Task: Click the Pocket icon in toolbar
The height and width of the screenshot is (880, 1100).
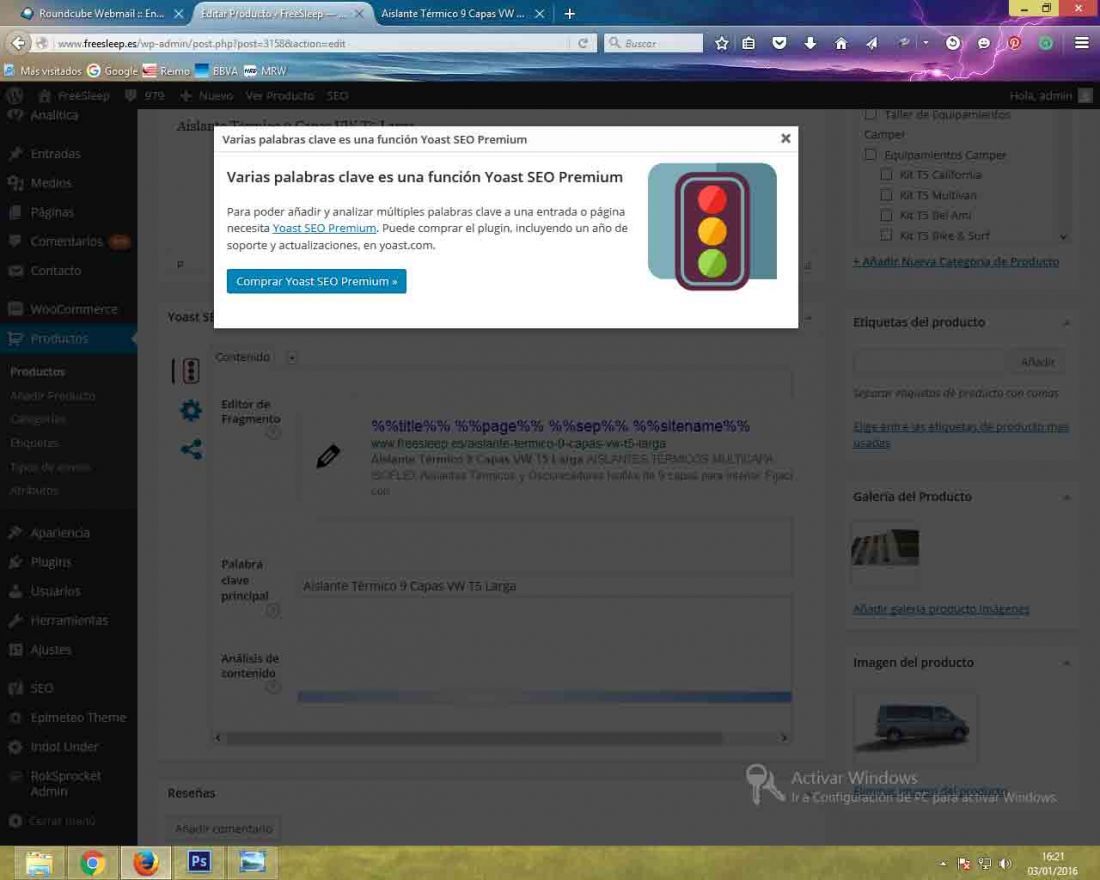Action: [x=779, y=44]
